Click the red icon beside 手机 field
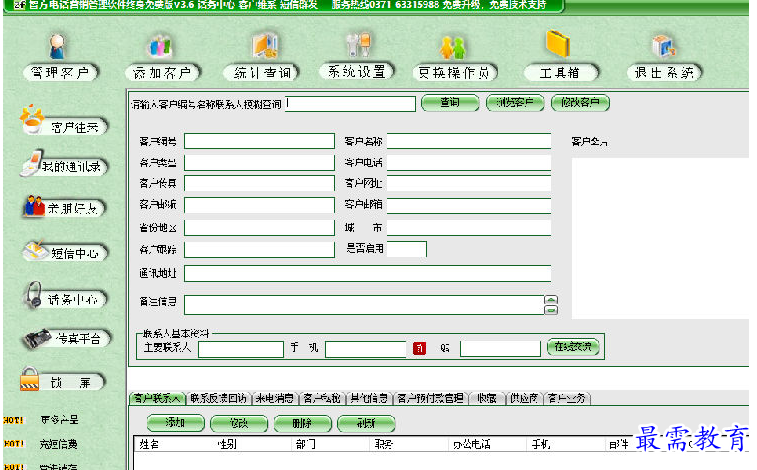Screen dimensions: 757x470 click(x=420, y=347)
